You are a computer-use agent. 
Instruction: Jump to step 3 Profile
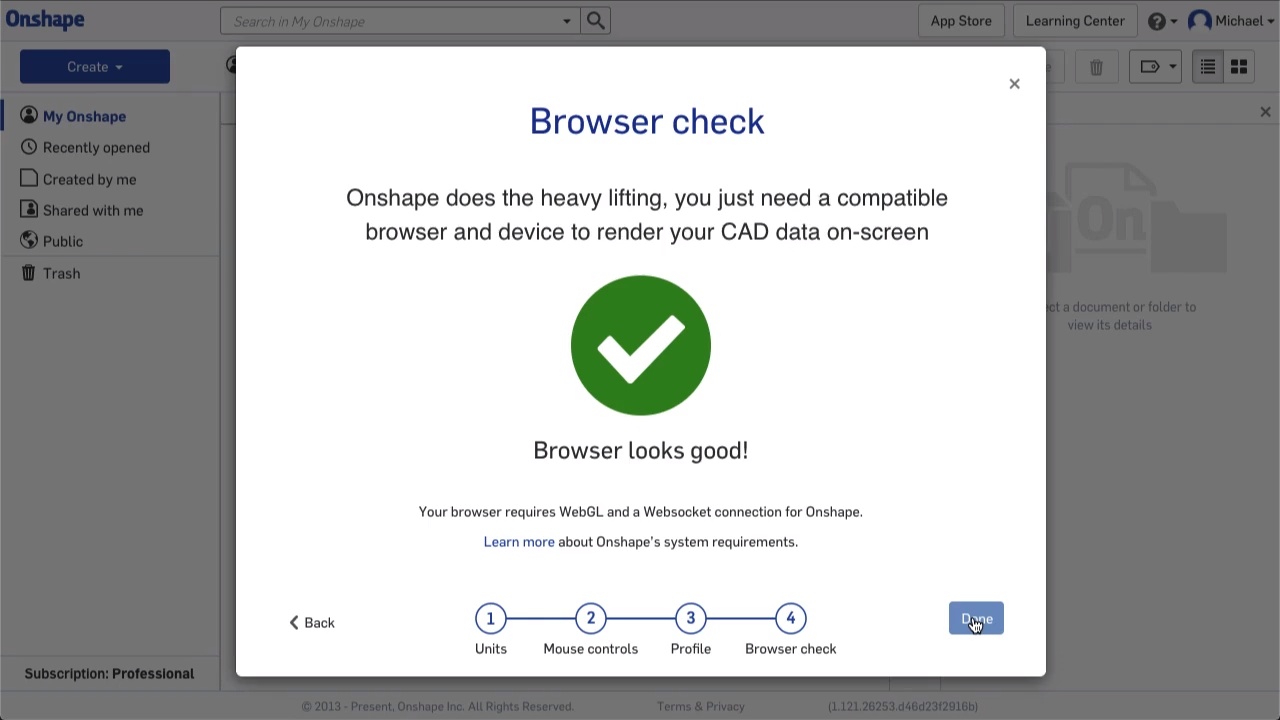click(x=690, y=619)
